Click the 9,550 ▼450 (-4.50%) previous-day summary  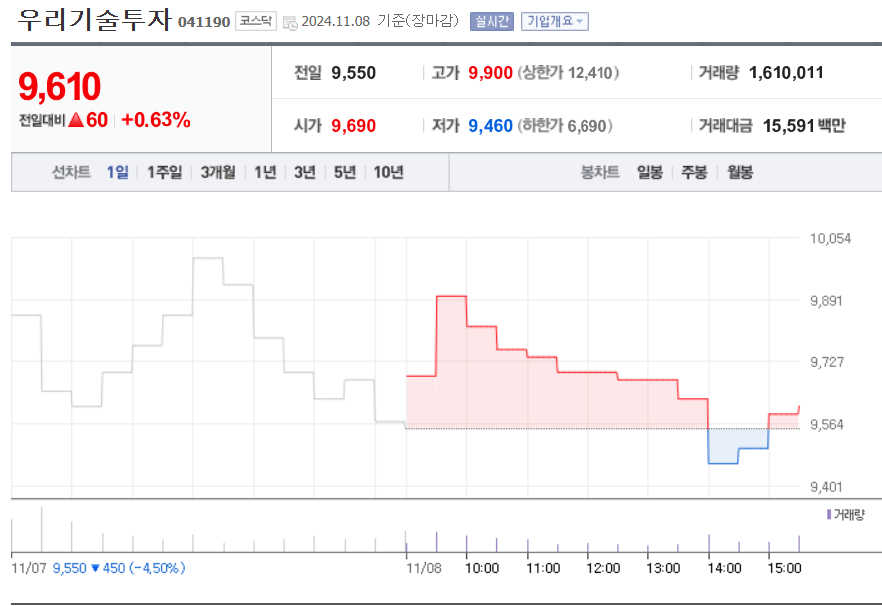tap(119, 568)
